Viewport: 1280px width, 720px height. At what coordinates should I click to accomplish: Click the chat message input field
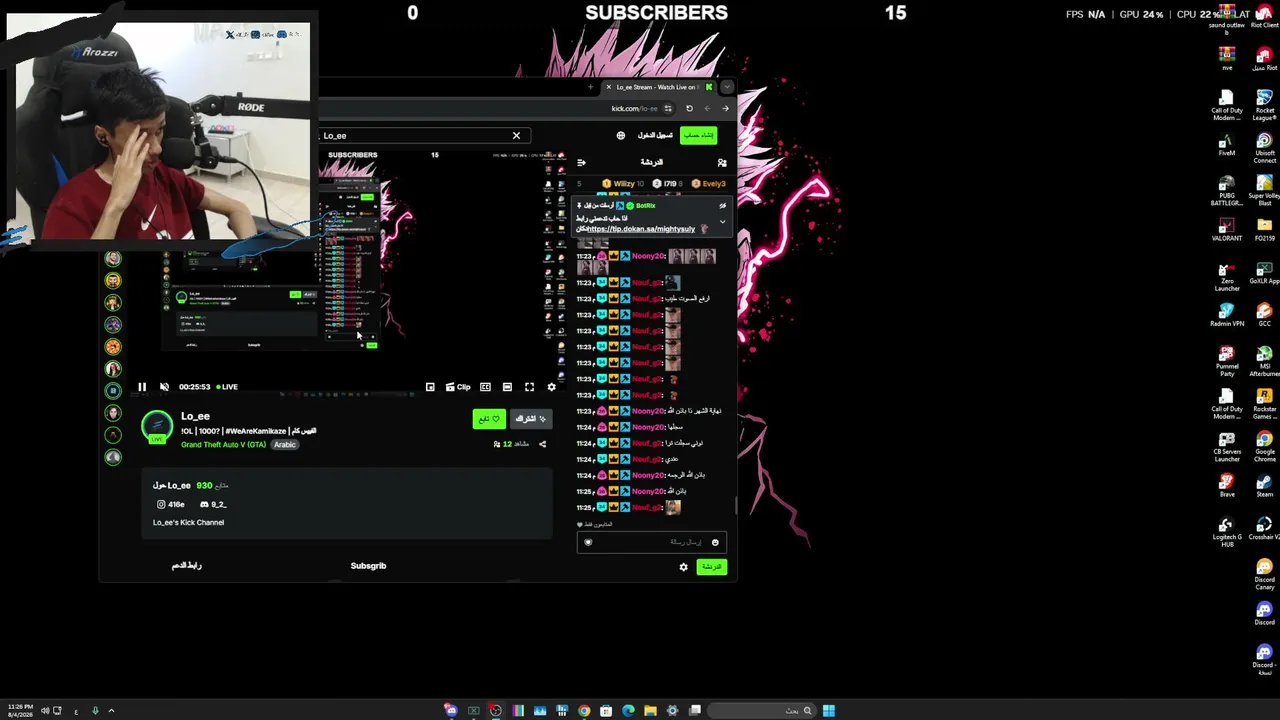pyautogui.click(x=652, y=542)
